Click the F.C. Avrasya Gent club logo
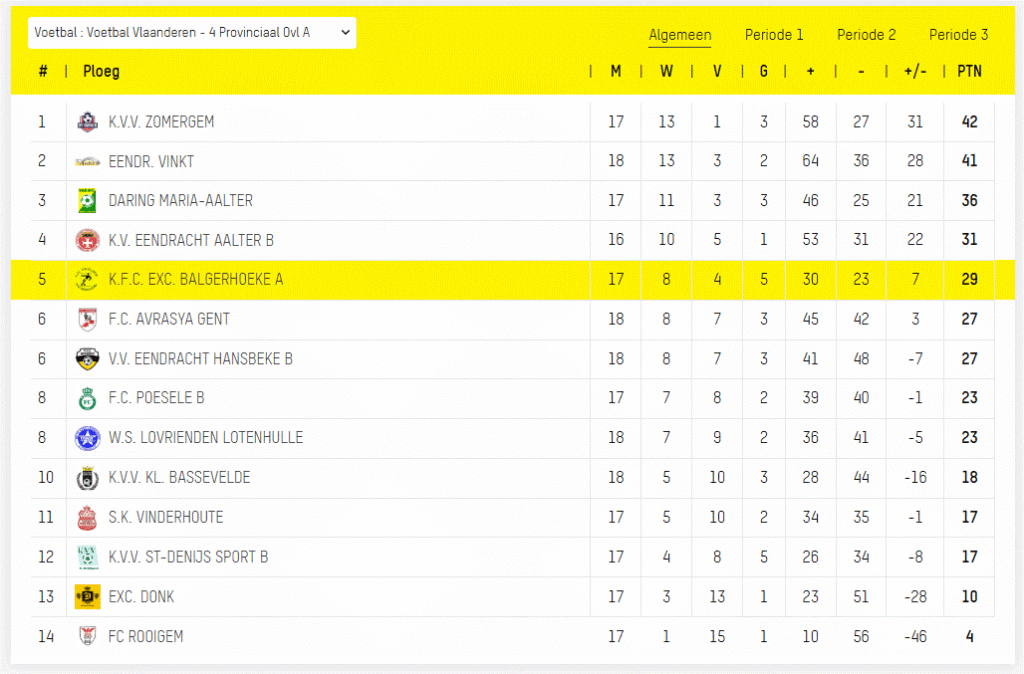This screenshot has width=1024, height=674. [x=88, y=319]
